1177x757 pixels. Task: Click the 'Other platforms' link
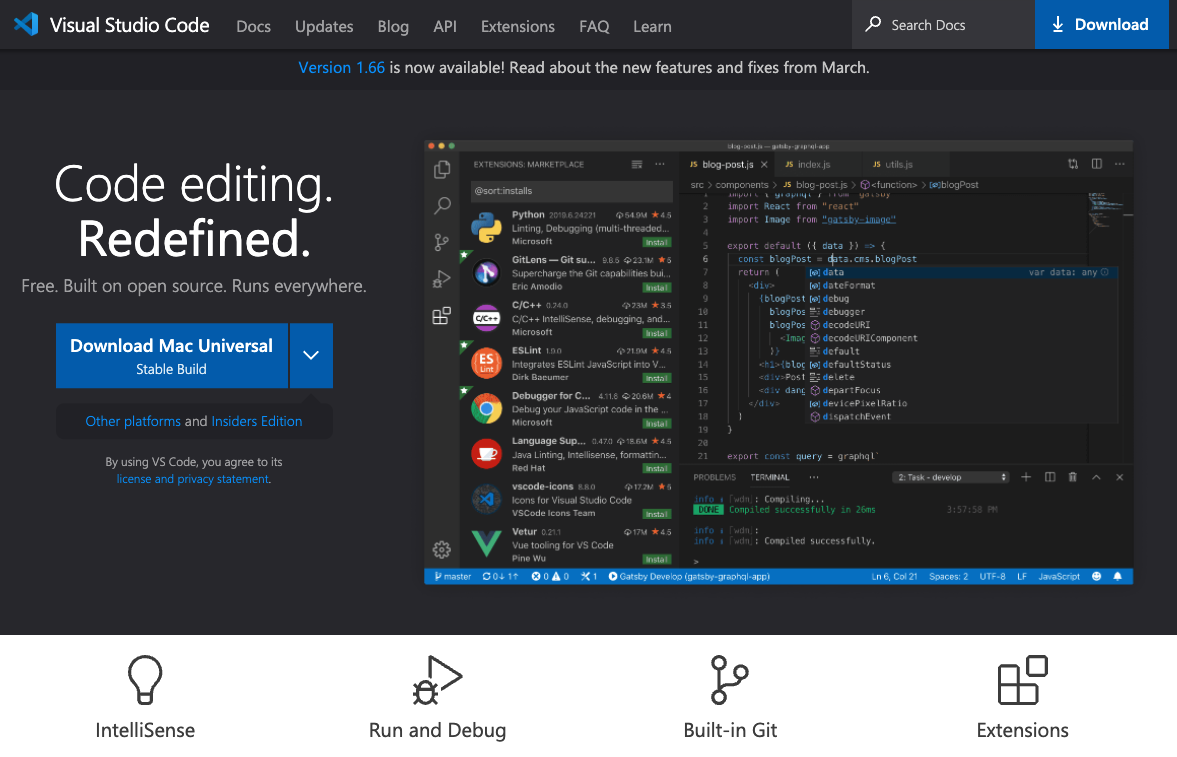(x=133, y=421)
